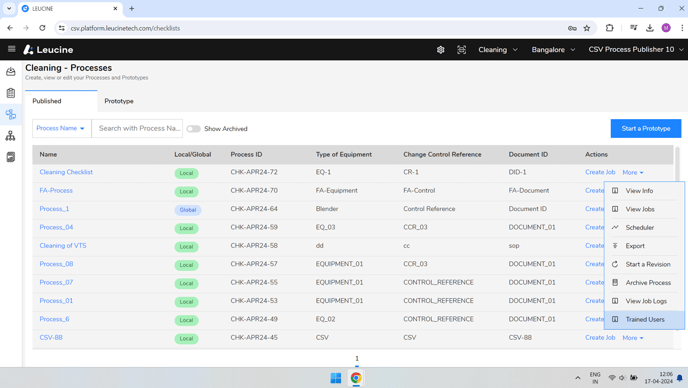Screen dimensions: 688x388
Task: Open the Process_1 link
Action: 54,209
